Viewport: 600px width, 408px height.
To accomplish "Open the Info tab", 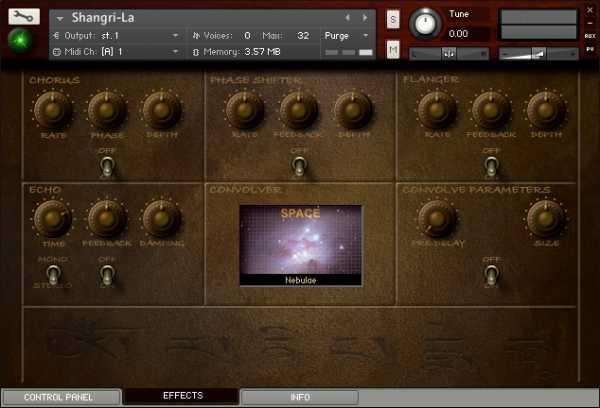I will 300,397.
